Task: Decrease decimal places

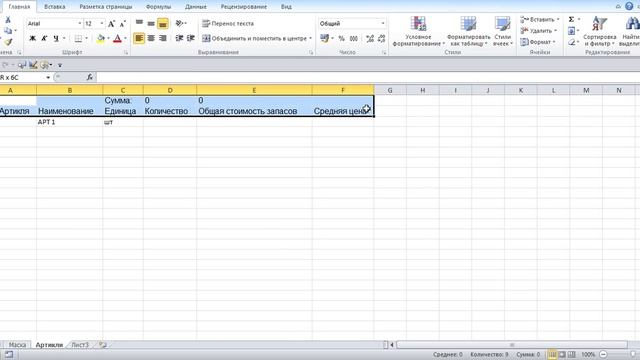Action: (382, 38)
